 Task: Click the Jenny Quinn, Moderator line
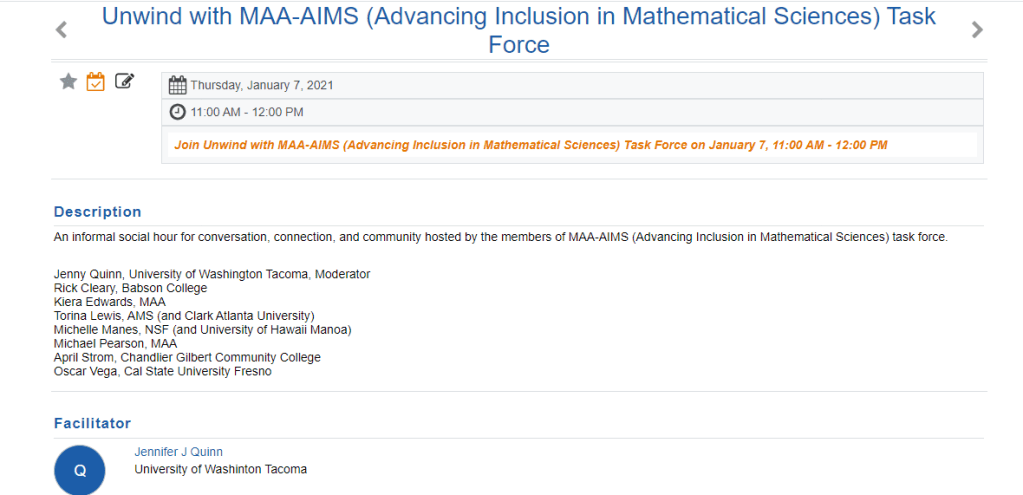212,274
